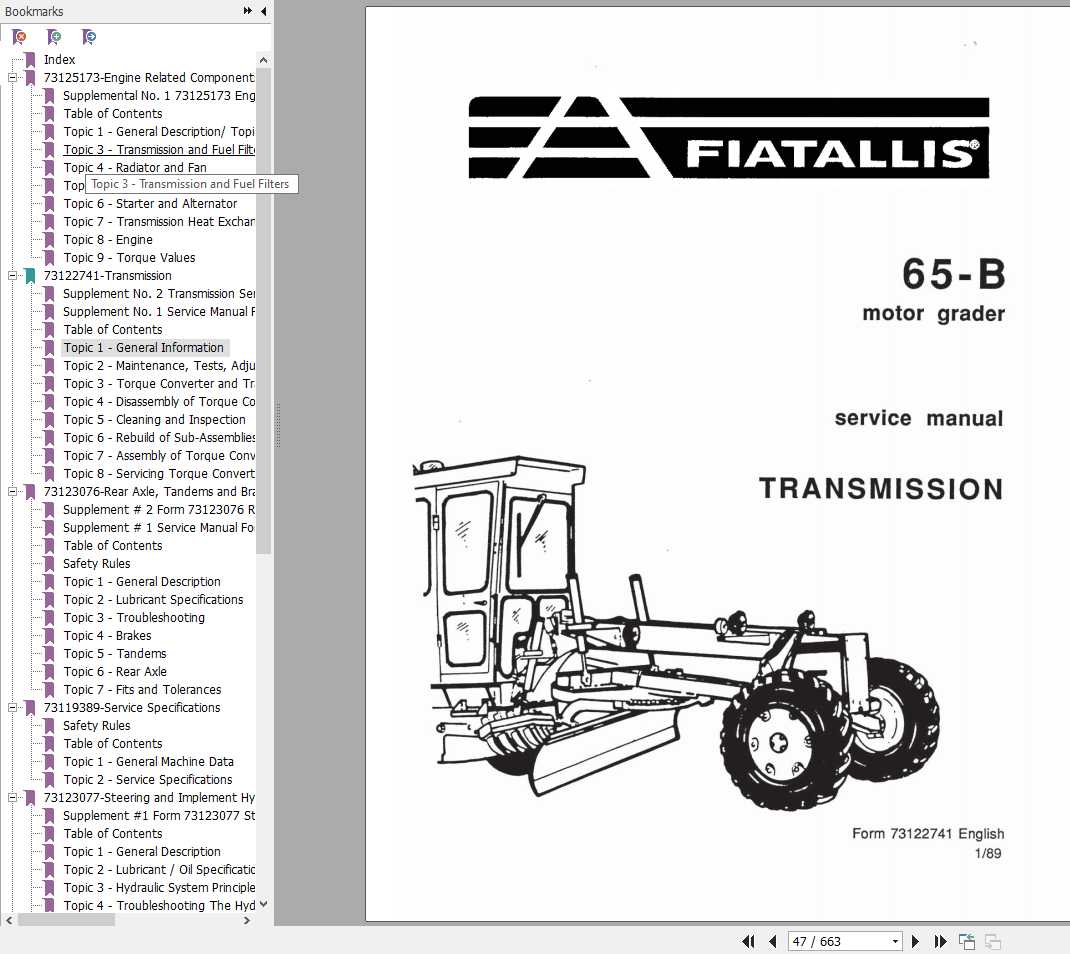Collapse the 73123077-Steering and Implement node

12,798
